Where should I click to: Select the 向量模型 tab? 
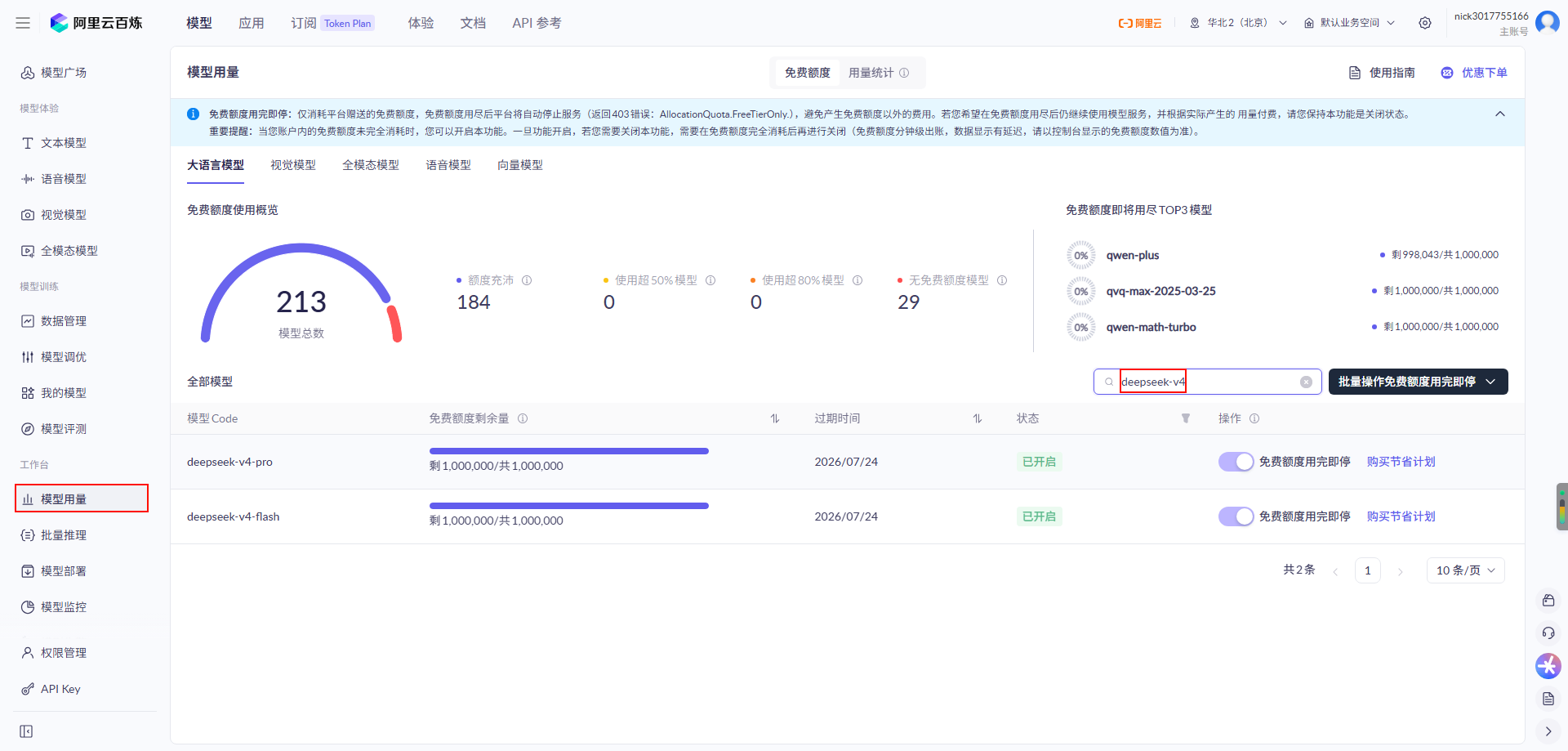[x=520, y=165]
